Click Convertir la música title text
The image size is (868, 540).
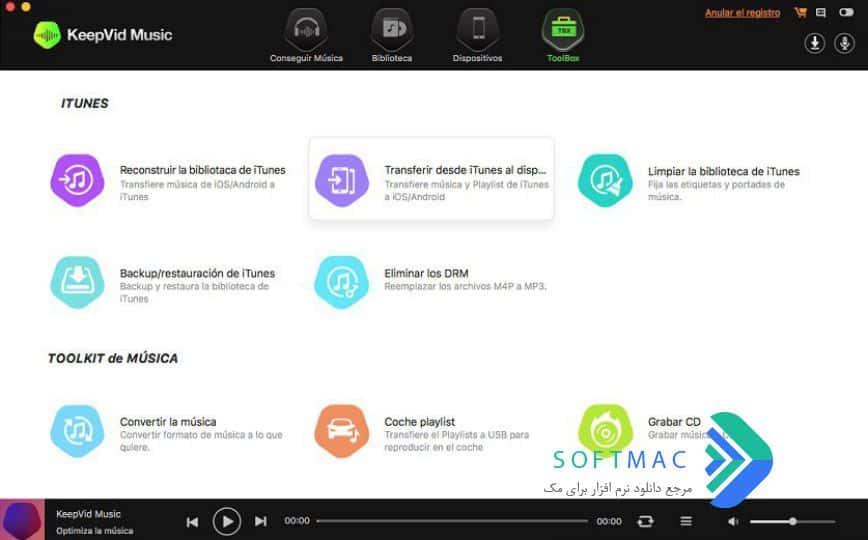pos(168,421)
